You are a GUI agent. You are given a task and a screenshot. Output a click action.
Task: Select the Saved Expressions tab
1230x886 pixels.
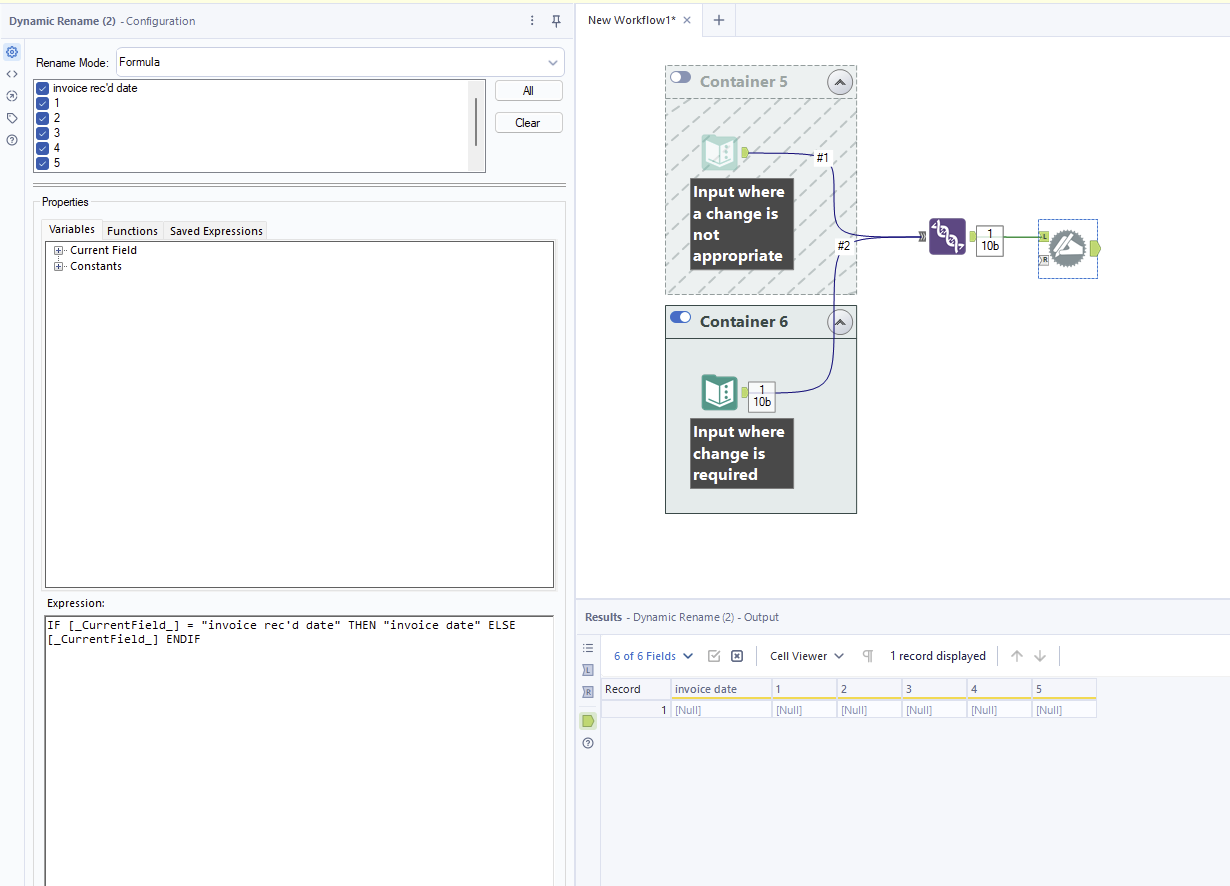pyautogui.click(x=215, y=230)
